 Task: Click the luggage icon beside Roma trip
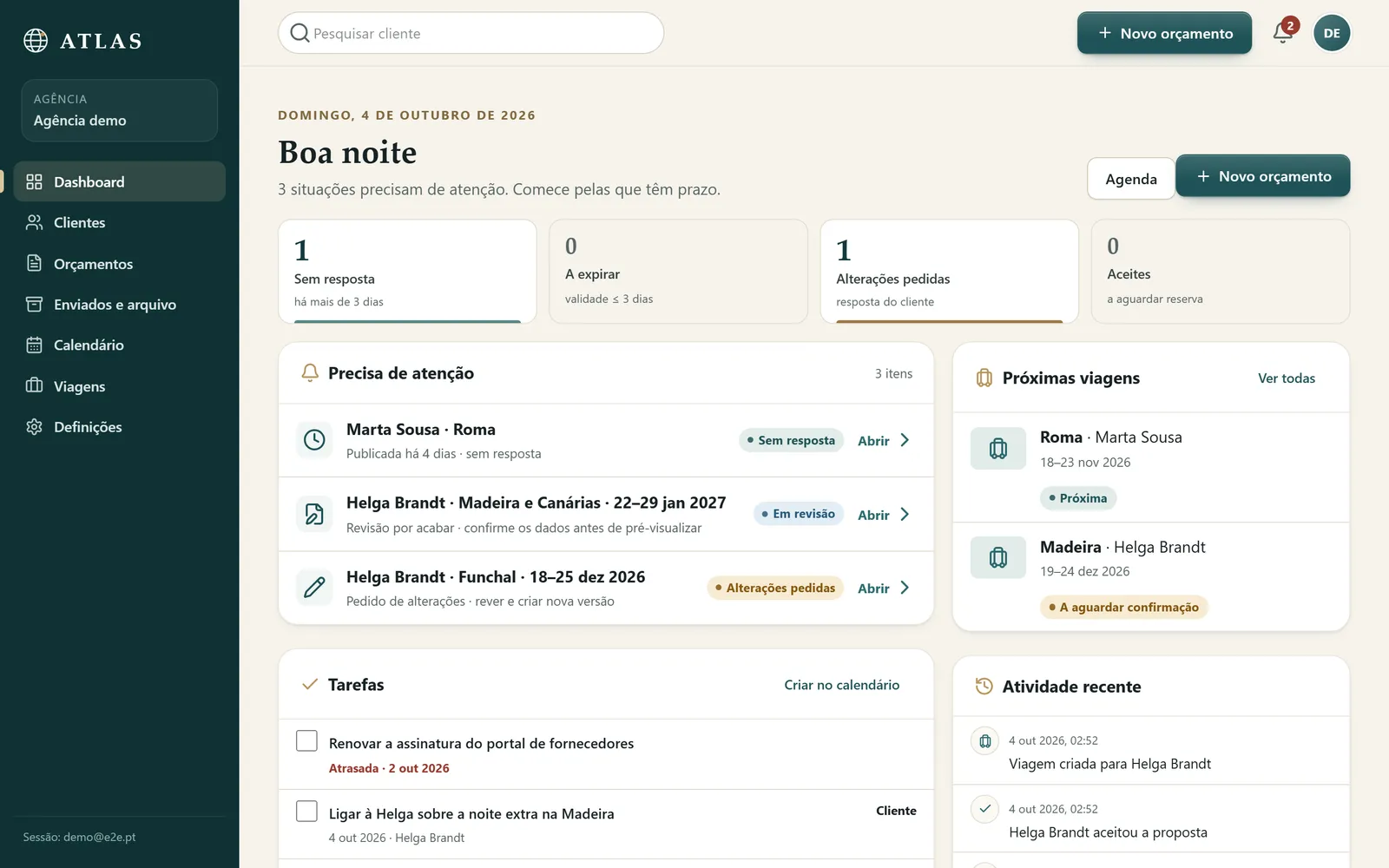tap(998, 449)
